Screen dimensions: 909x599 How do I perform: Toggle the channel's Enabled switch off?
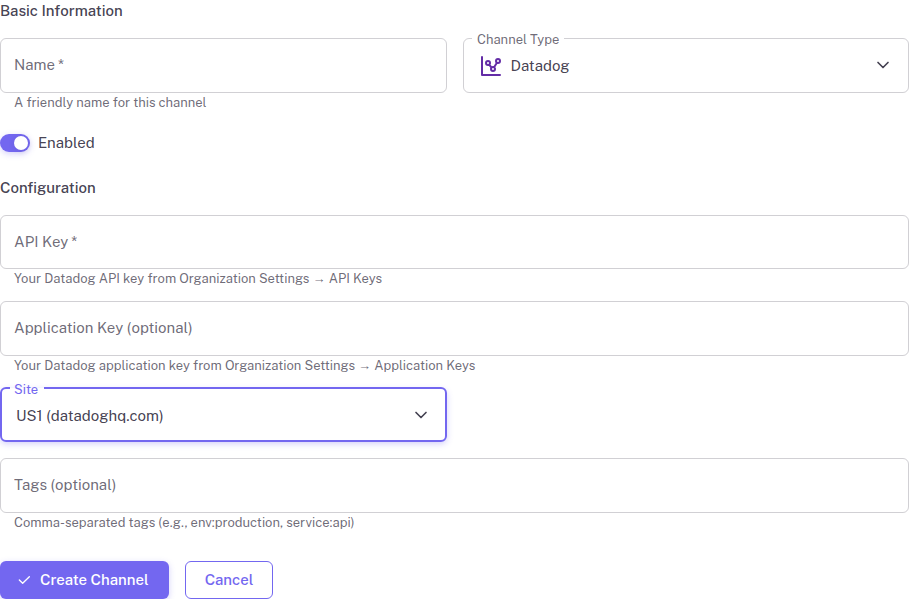pos(15,143)
